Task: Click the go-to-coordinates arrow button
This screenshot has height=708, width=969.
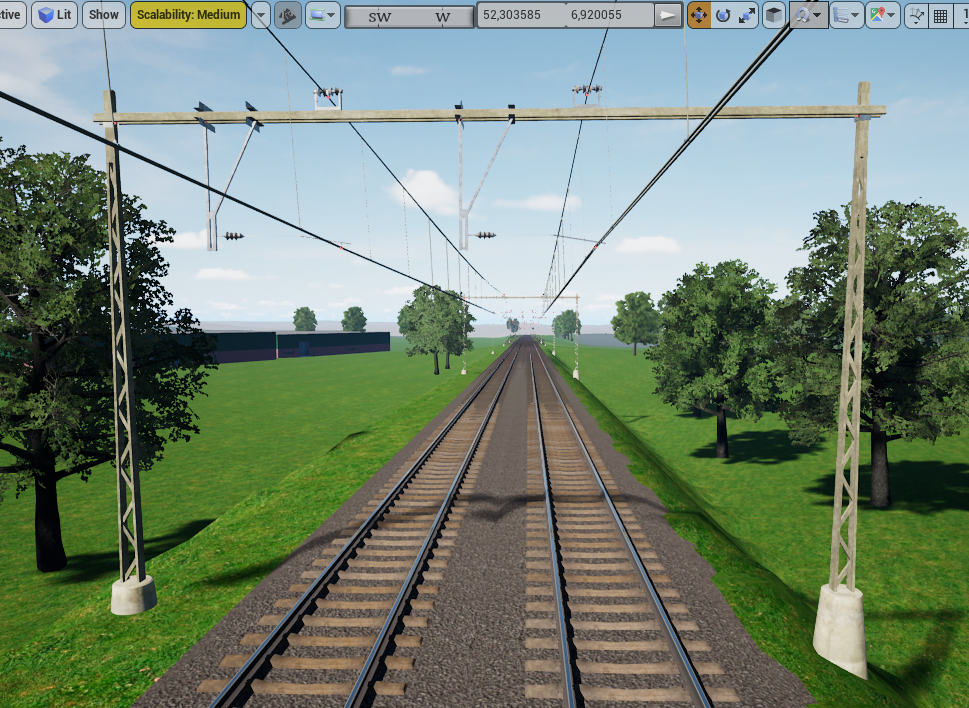Action: 668,15
